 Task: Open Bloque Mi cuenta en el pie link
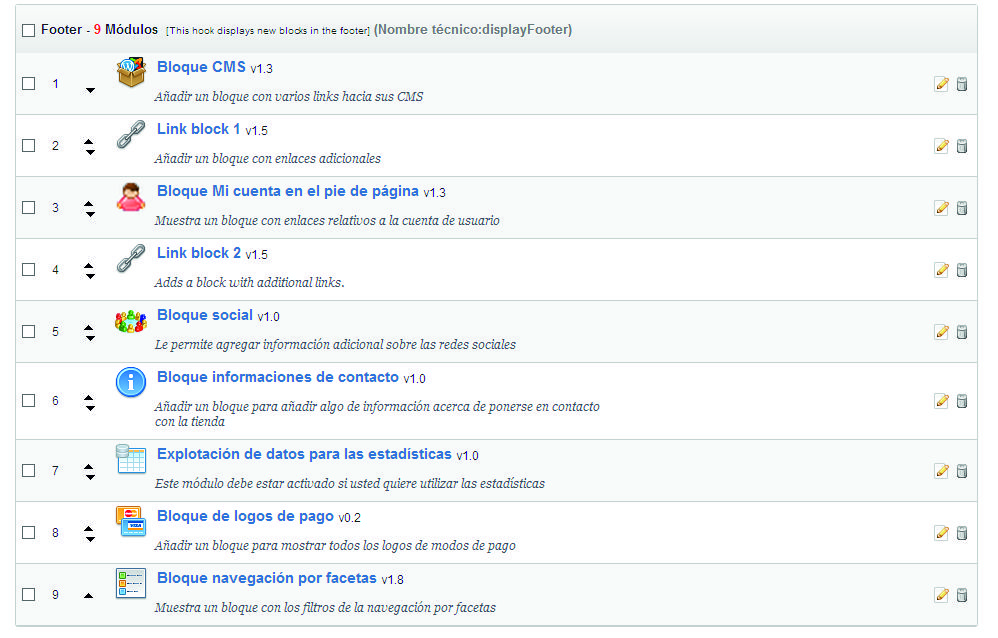(x=288, y=191)
